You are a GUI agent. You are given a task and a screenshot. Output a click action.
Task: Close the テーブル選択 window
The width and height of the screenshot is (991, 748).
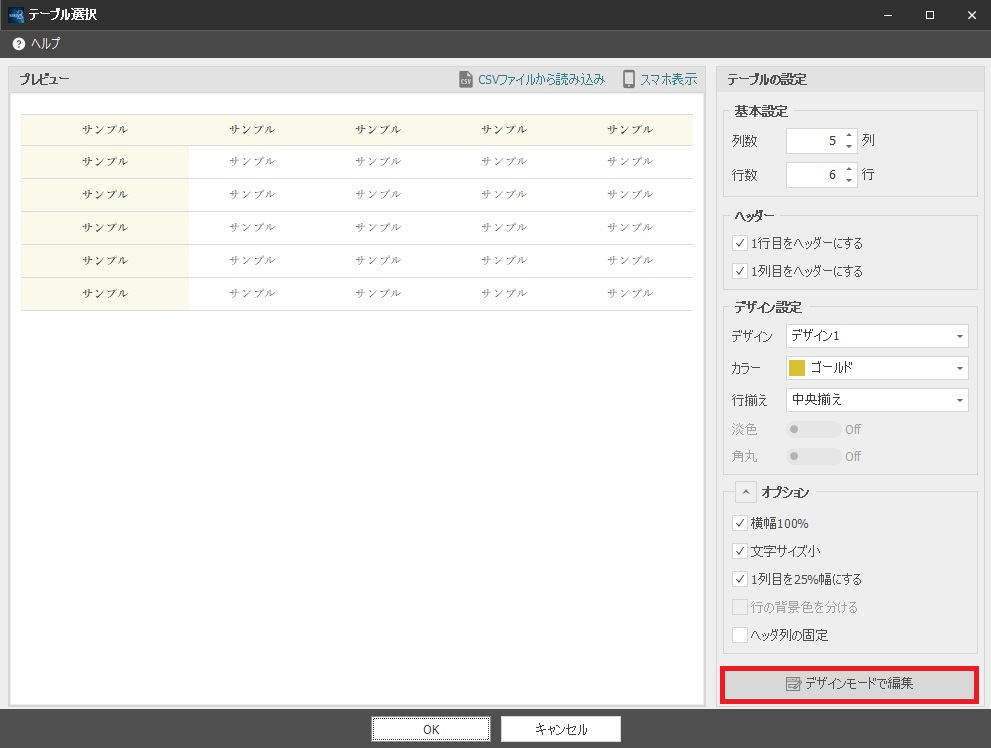tap(971, 15)
